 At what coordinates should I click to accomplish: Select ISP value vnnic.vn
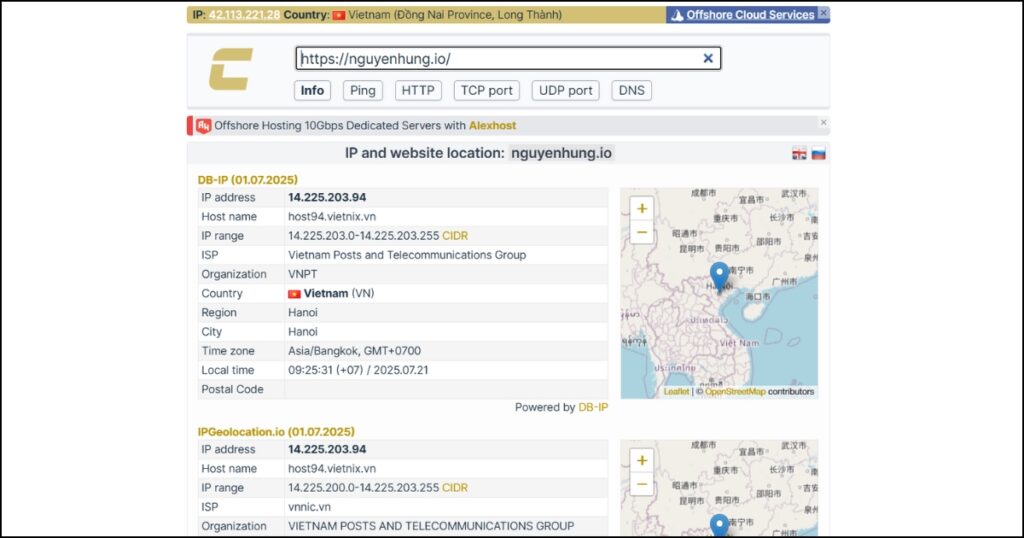coord(310,507)
